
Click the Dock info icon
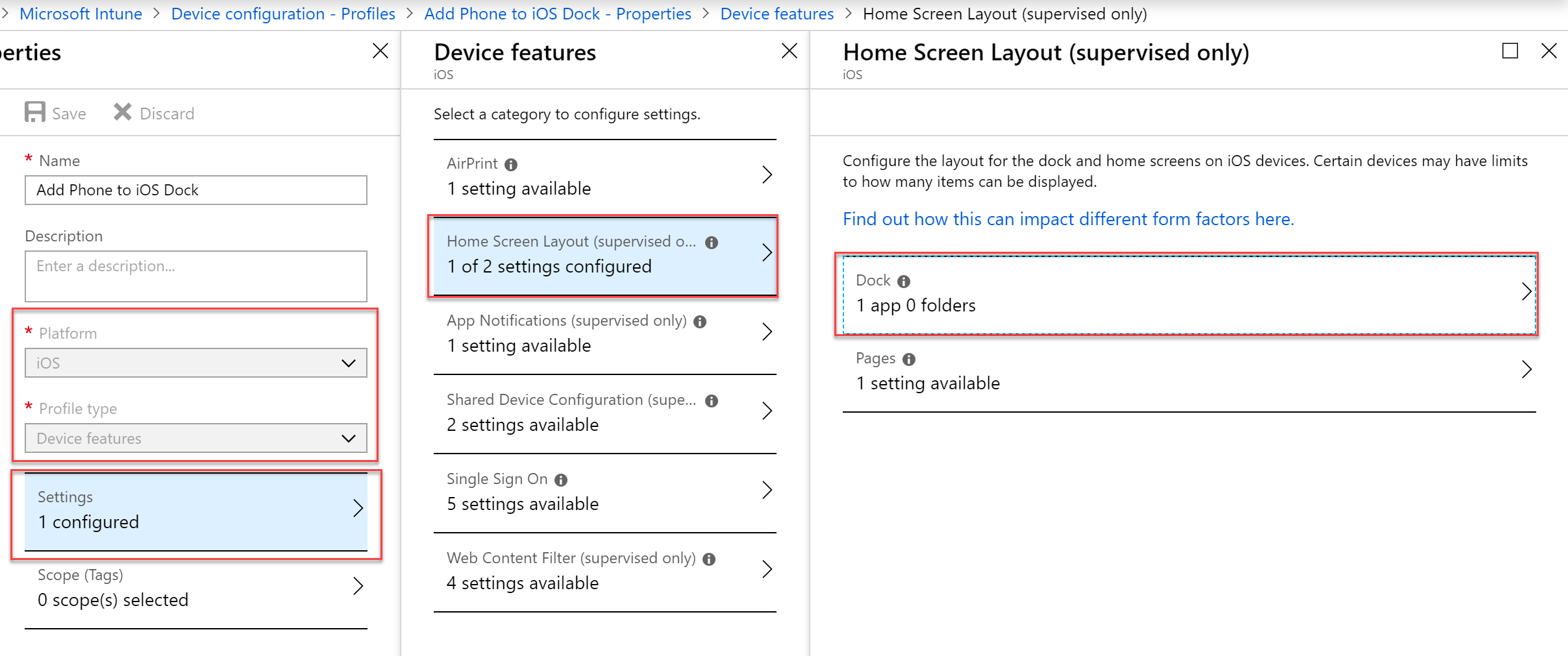(904, 282)
